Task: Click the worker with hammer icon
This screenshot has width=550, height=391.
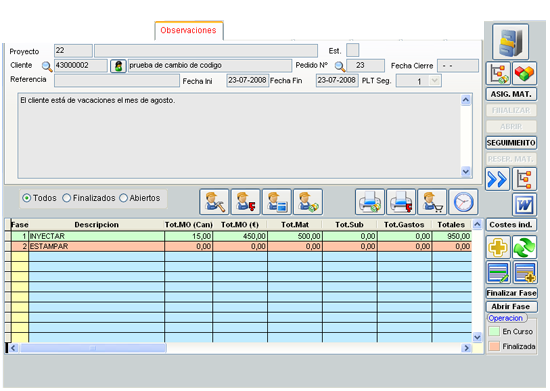Action: [214, 202]
